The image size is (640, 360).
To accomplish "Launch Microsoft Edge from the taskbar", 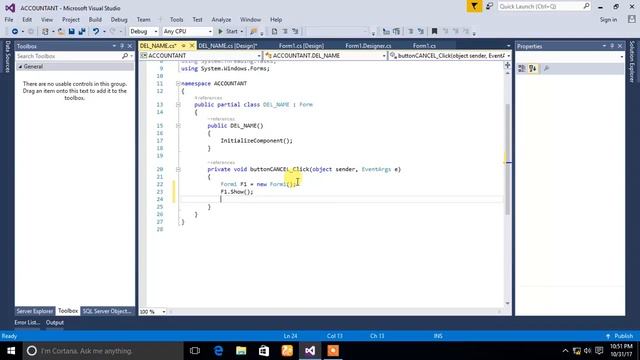I will [x=218, y=351].
